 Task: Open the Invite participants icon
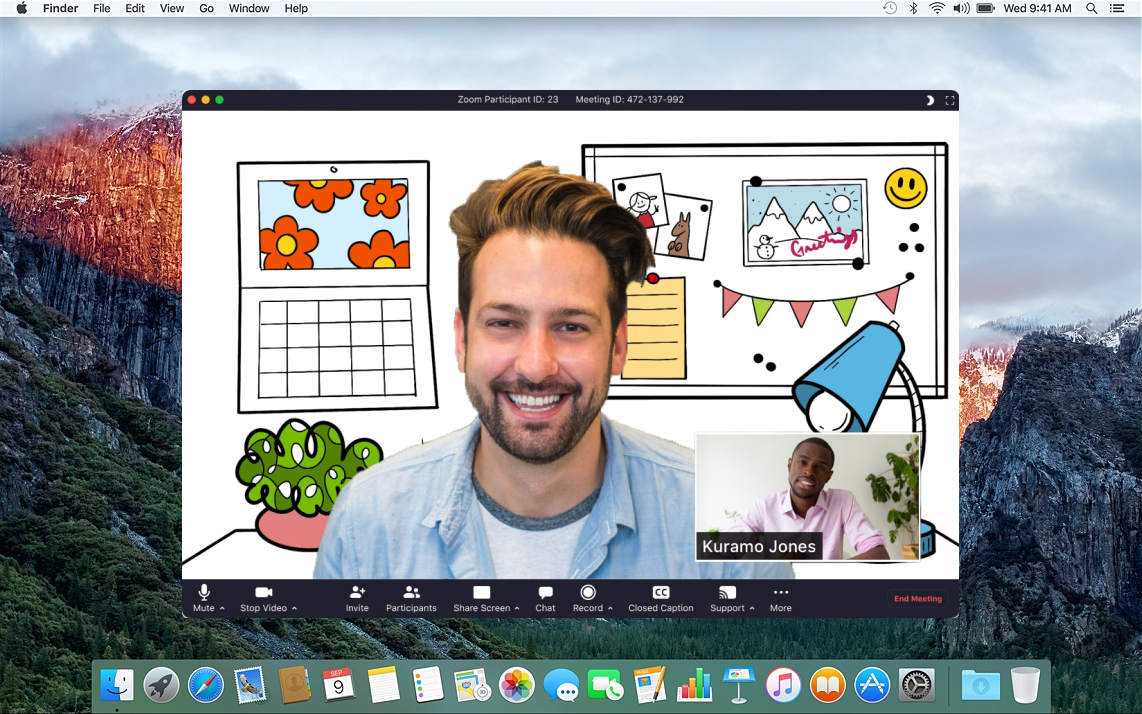[357, 593]
